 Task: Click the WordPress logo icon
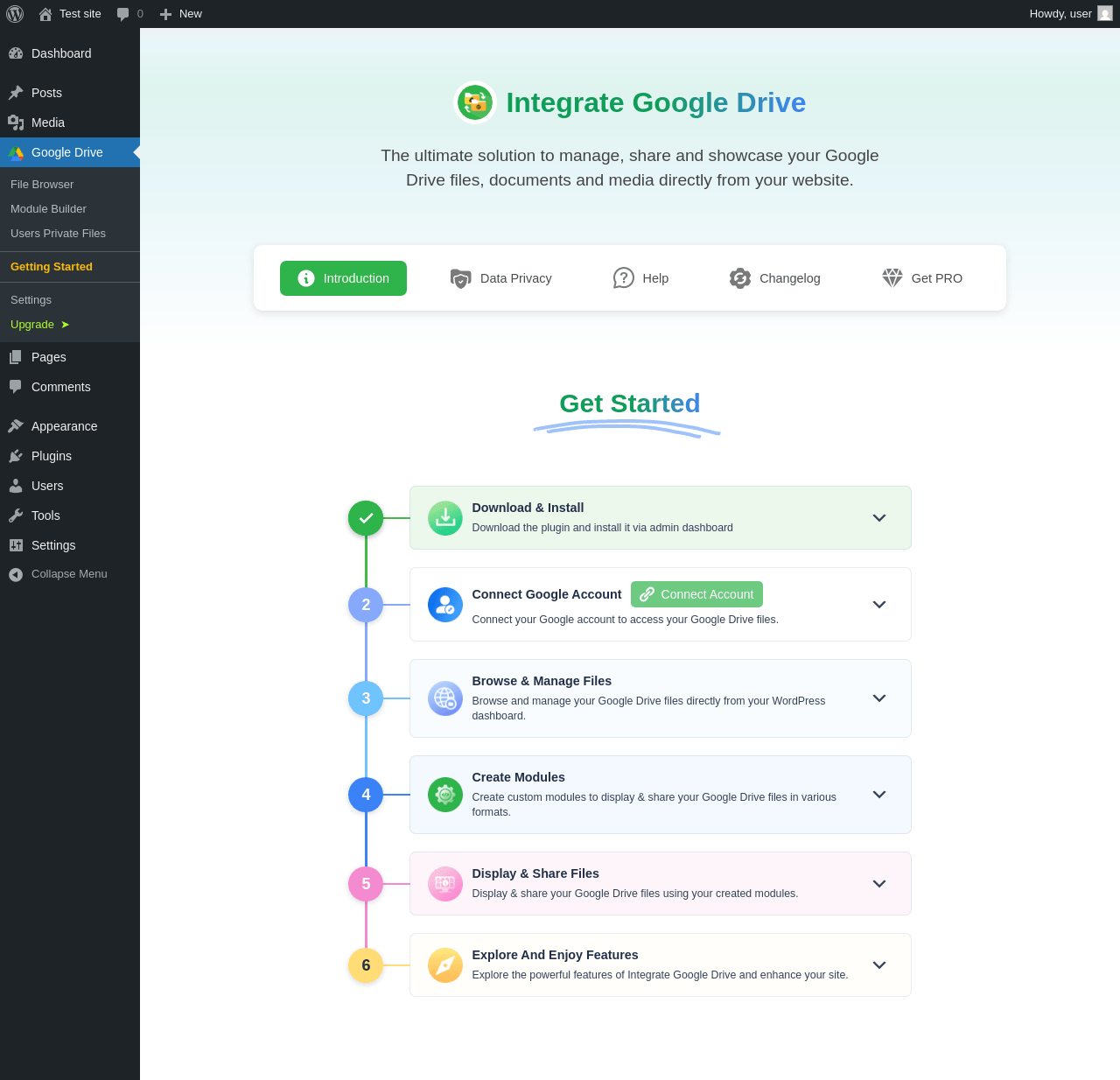[x=15, y=14]
